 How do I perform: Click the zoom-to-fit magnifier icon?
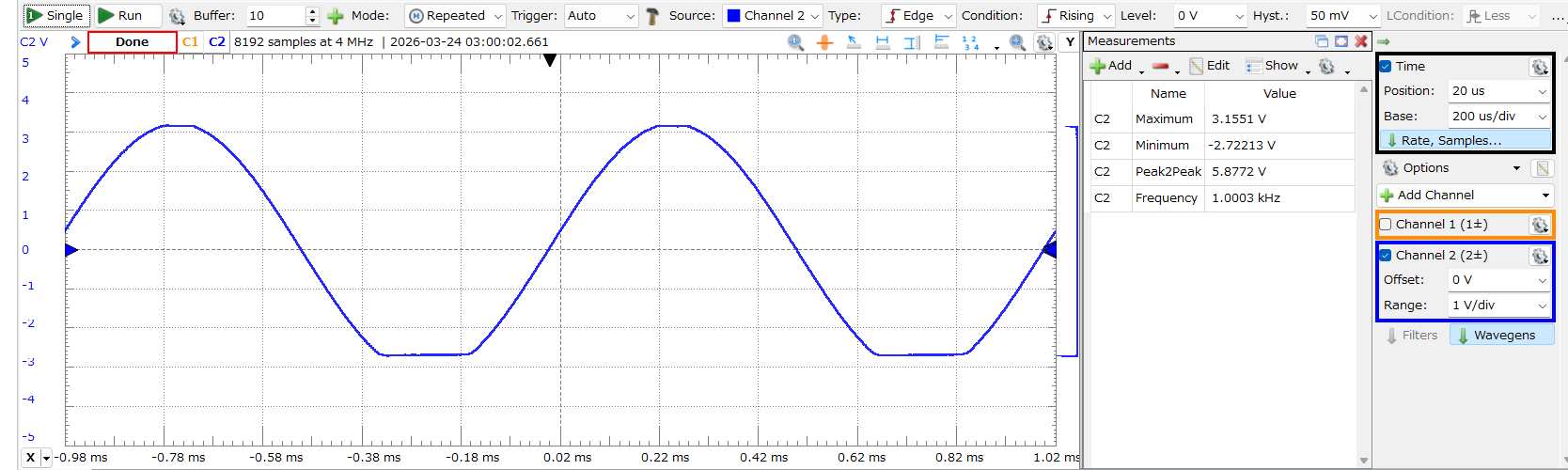pos(1017,42)
